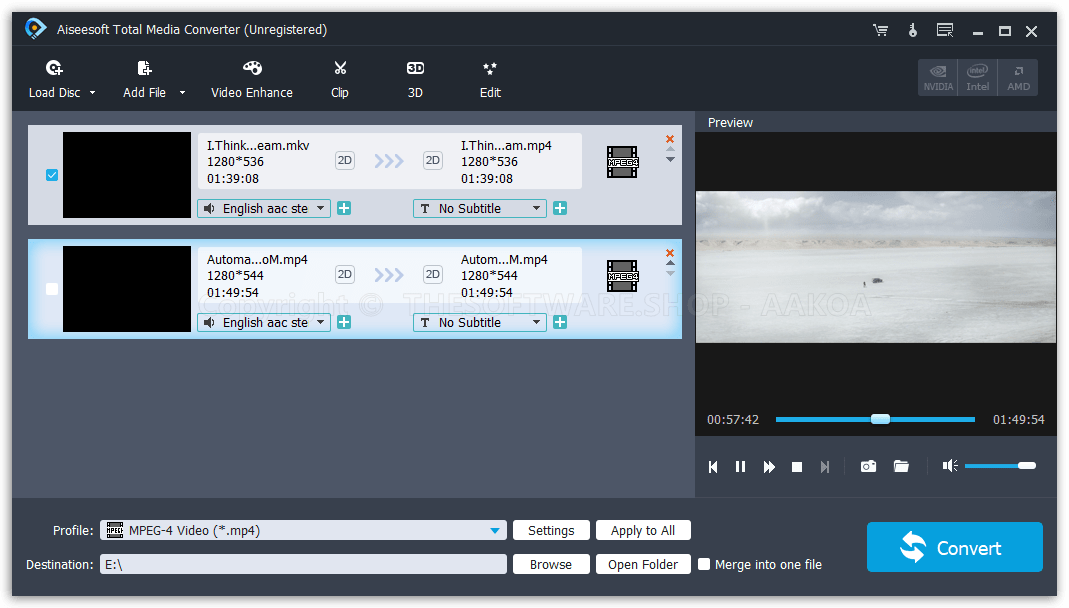Open audio track dropdown for I.Think...eam.mkv
Viewport: 1069px width, 608px height.
click(x=264, y=209)
